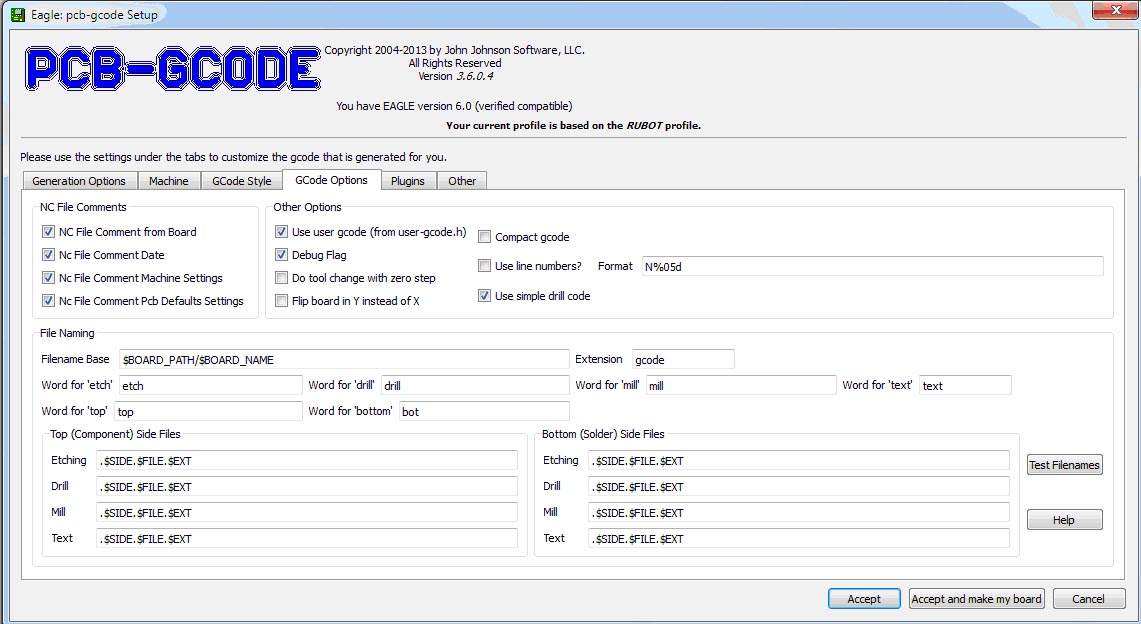Open the Plugins tab
The image size is (1141, 624).
[408, 181]
